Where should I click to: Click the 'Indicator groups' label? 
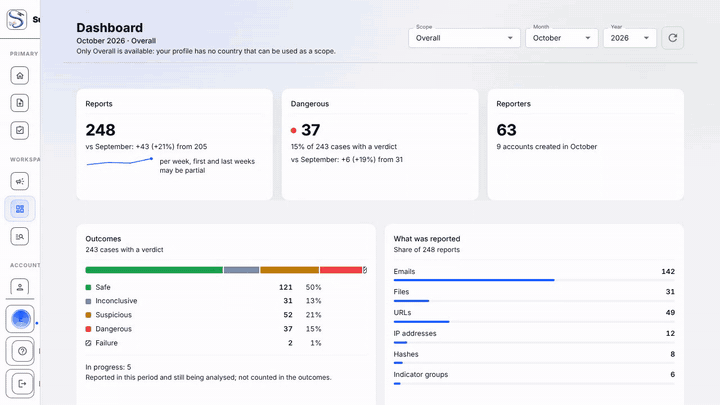click(421, 375)
